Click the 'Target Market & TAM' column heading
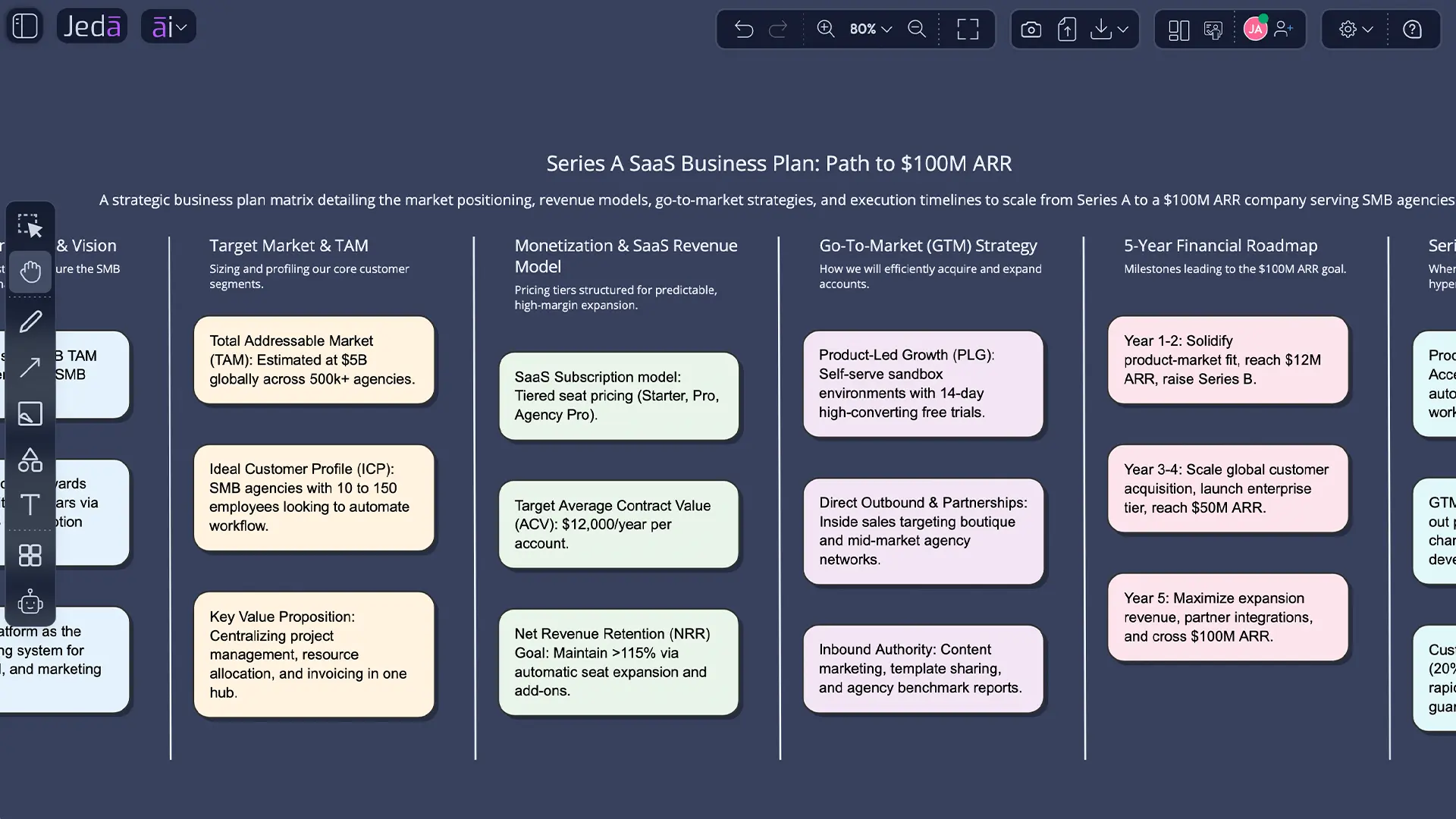 [x=289, y=246]
